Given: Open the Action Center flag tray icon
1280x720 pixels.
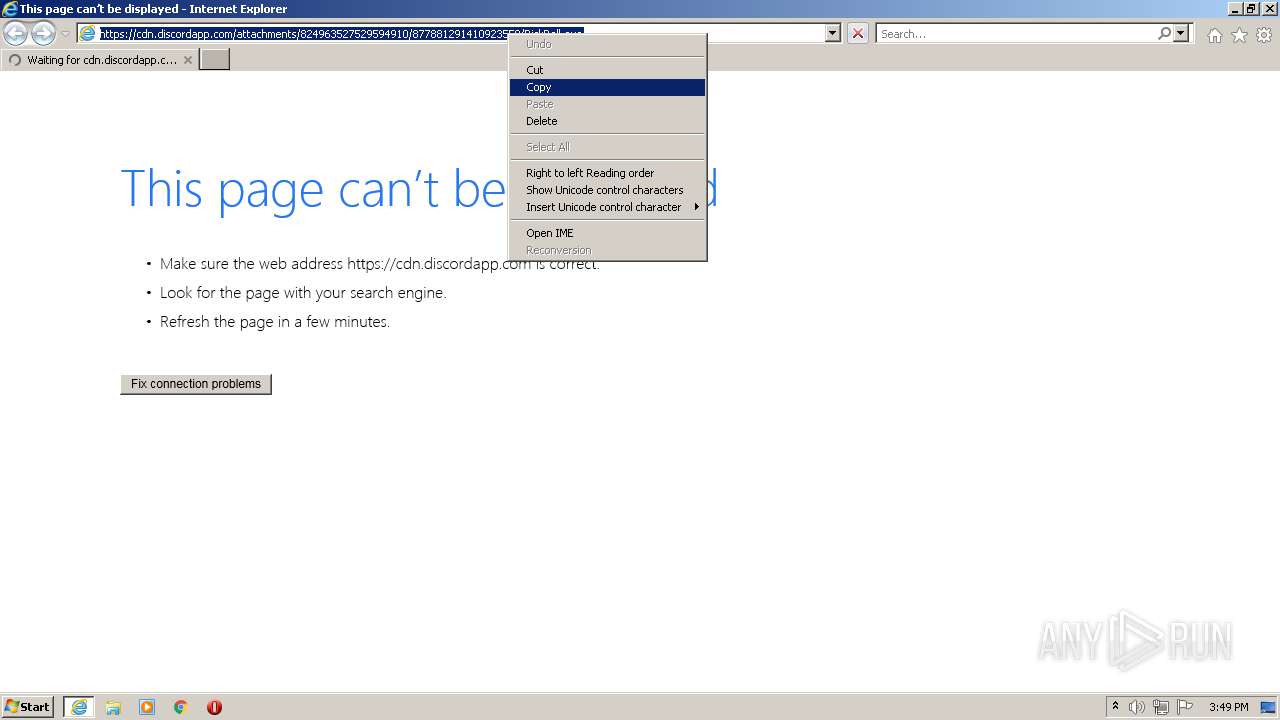Looking at the screenshot, I should pyautogui.click(x=1185, y=707).
